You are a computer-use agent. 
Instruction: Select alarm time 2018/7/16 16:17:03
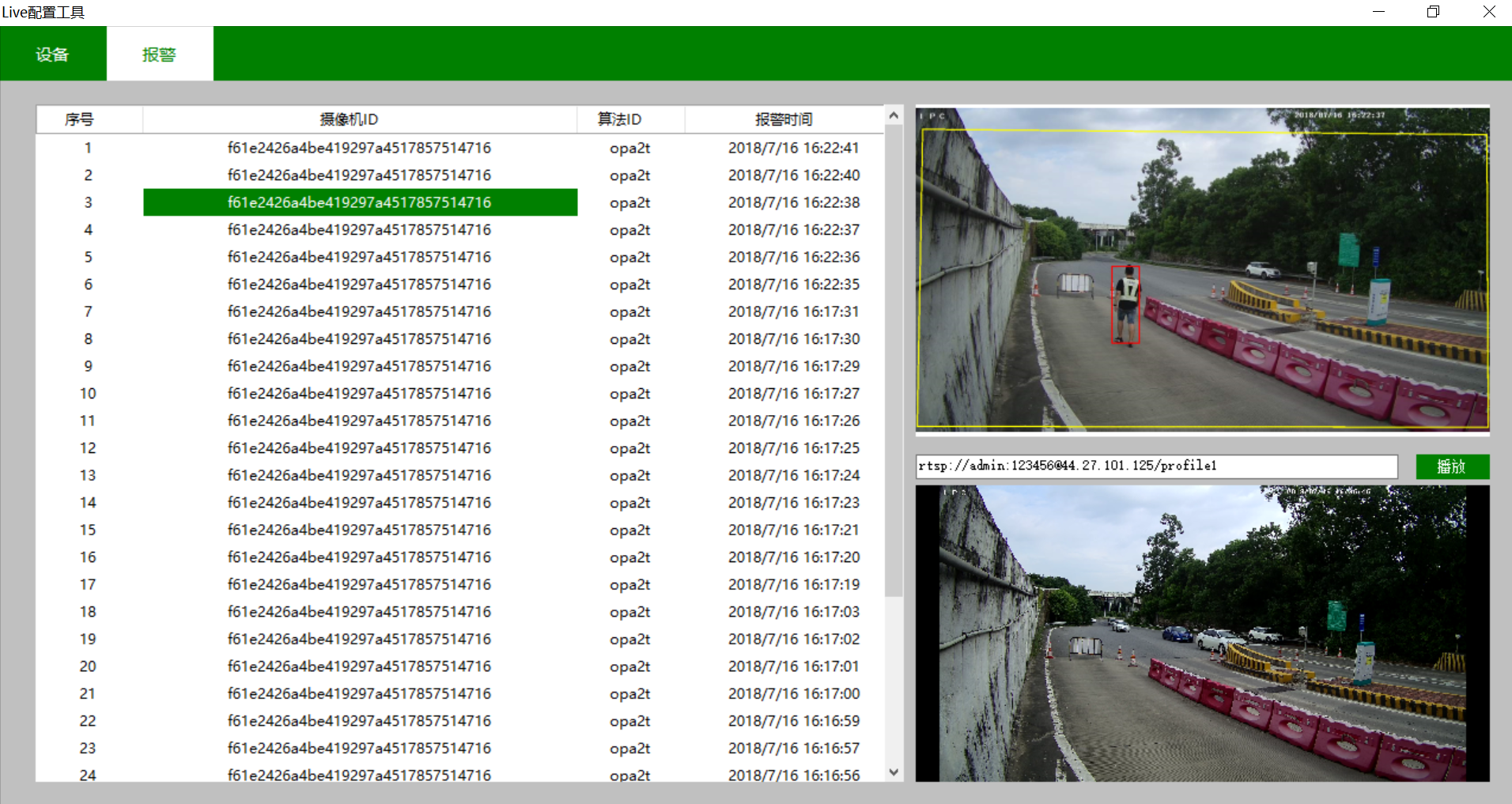(x=794, y=612)
